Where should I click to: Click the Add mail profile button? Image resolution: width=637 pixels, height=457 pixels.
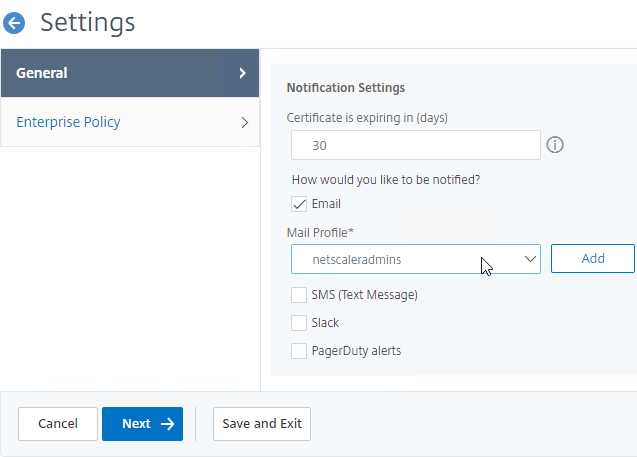593,258
